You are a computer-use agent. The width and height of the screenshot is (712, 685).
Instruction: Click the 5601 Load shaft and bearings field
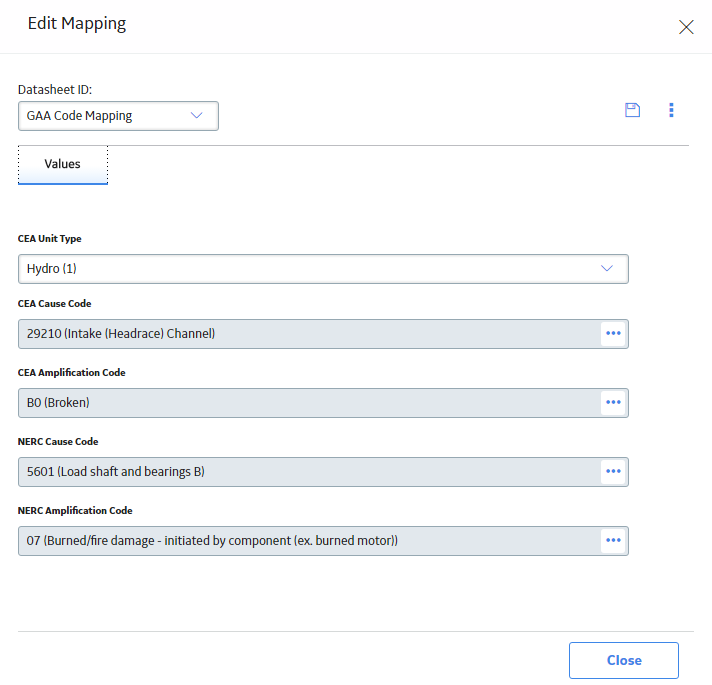click(309, 472)
